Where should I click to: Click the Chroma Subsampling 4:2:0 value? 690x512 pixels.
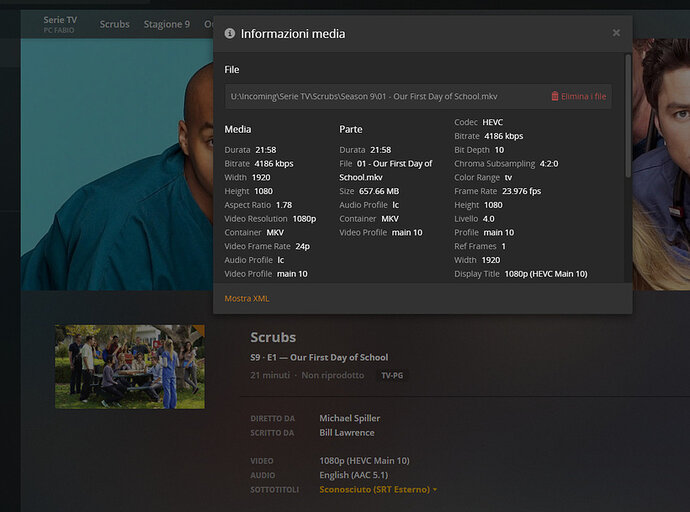(549, 163)
